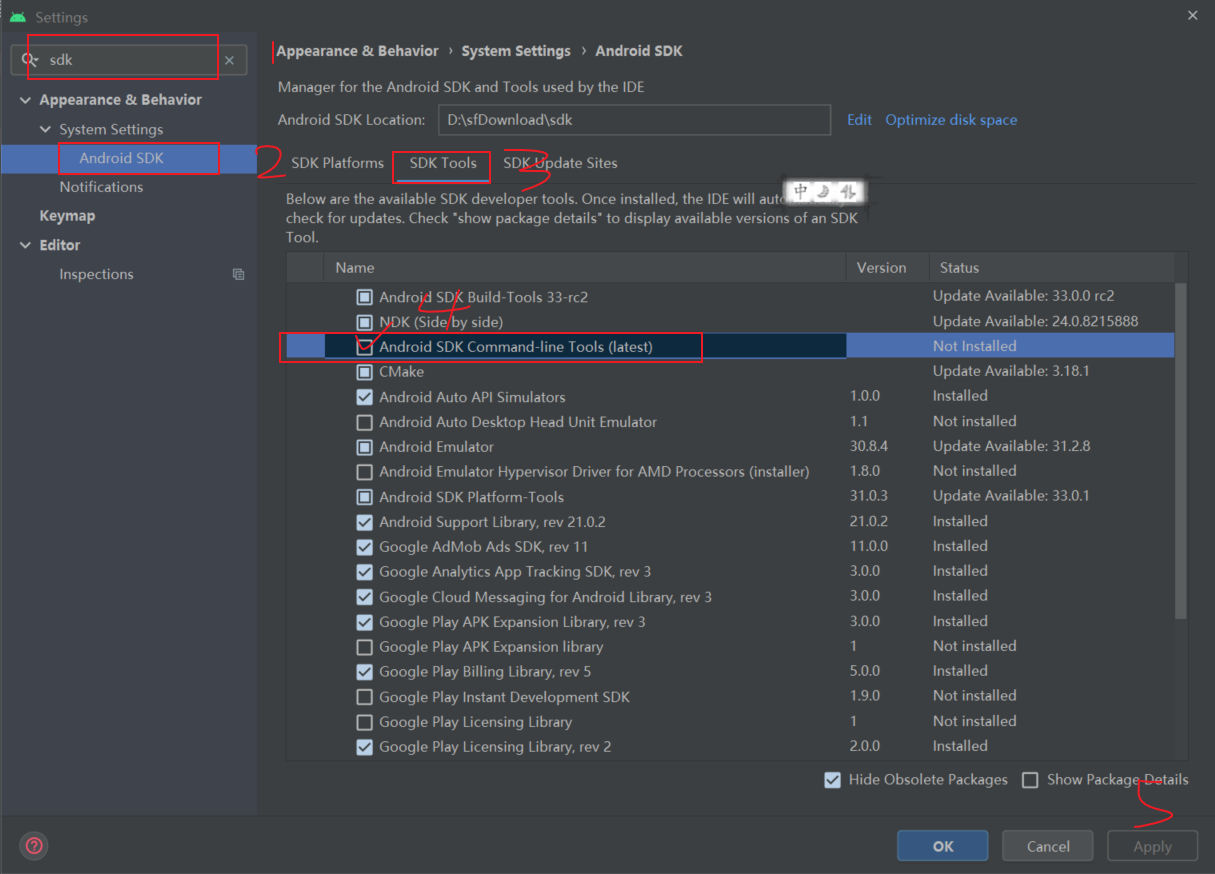
Task: Uncheck Android Support Library, rev 21.0.2
Action: [365, 522]
